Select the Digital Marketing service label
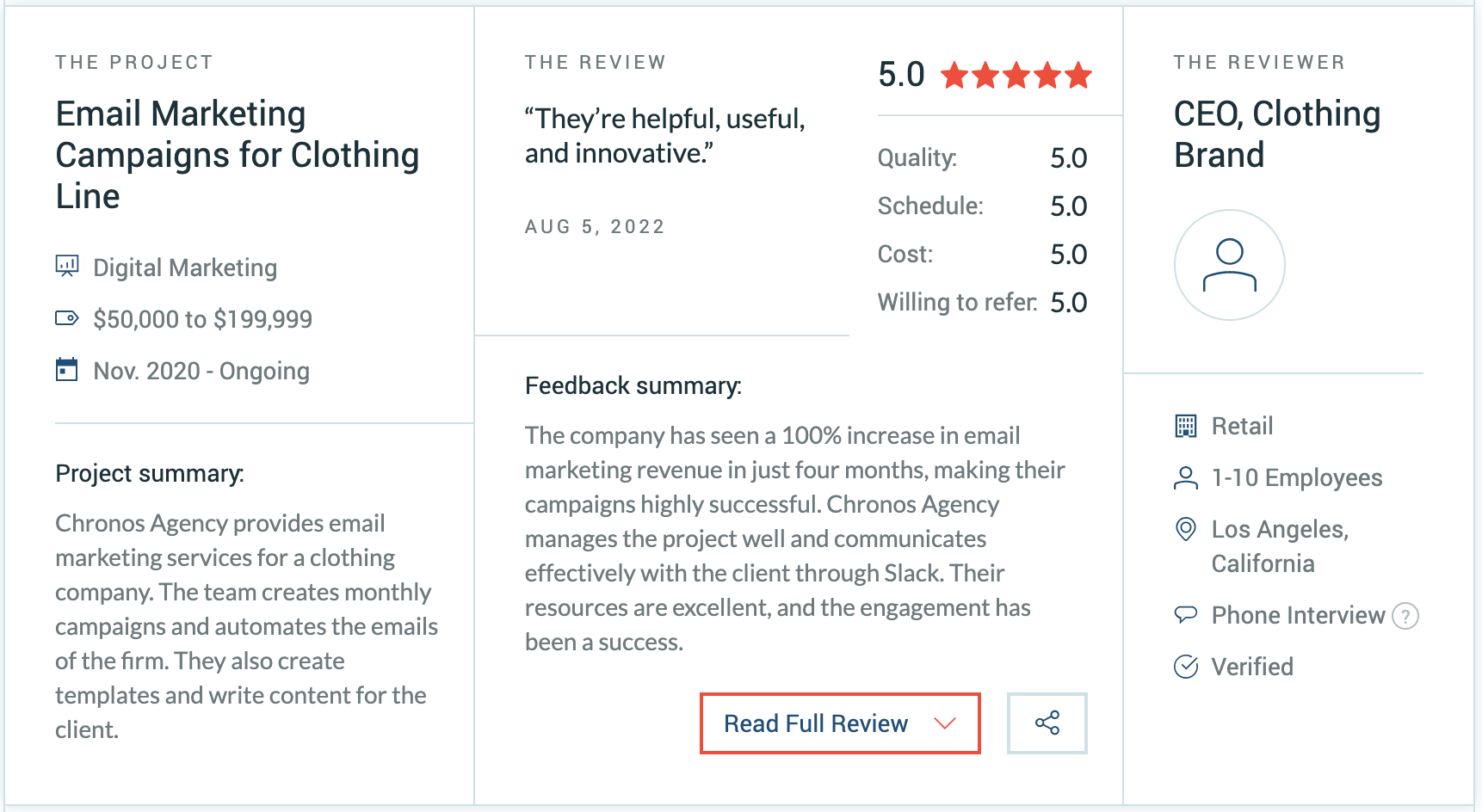Screen dimensions: 1482x812 (x=185, y=268)
